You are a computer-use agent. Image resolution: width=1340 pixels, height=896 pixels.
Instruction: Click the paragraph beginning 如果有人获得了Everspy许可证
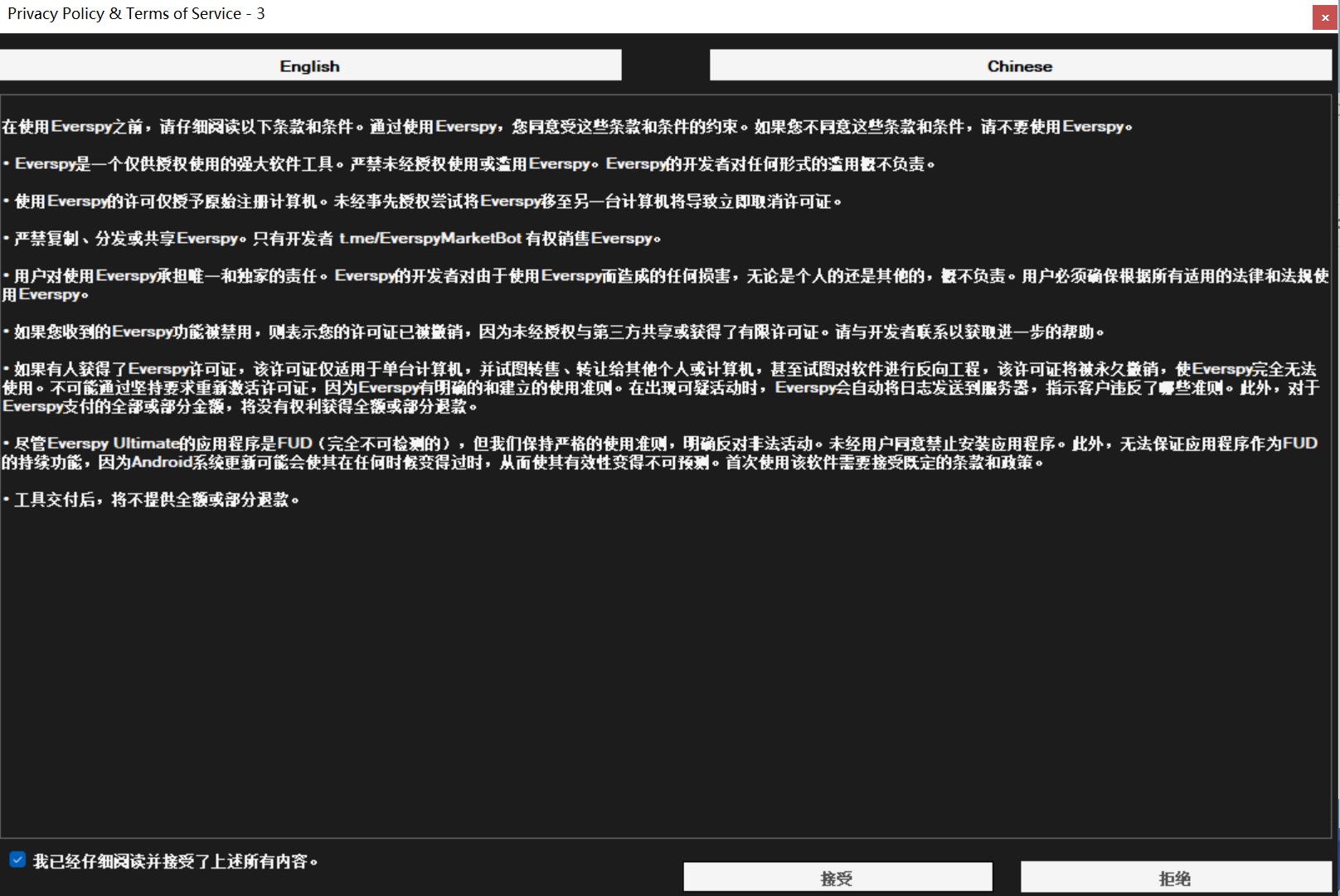(661, 388)
